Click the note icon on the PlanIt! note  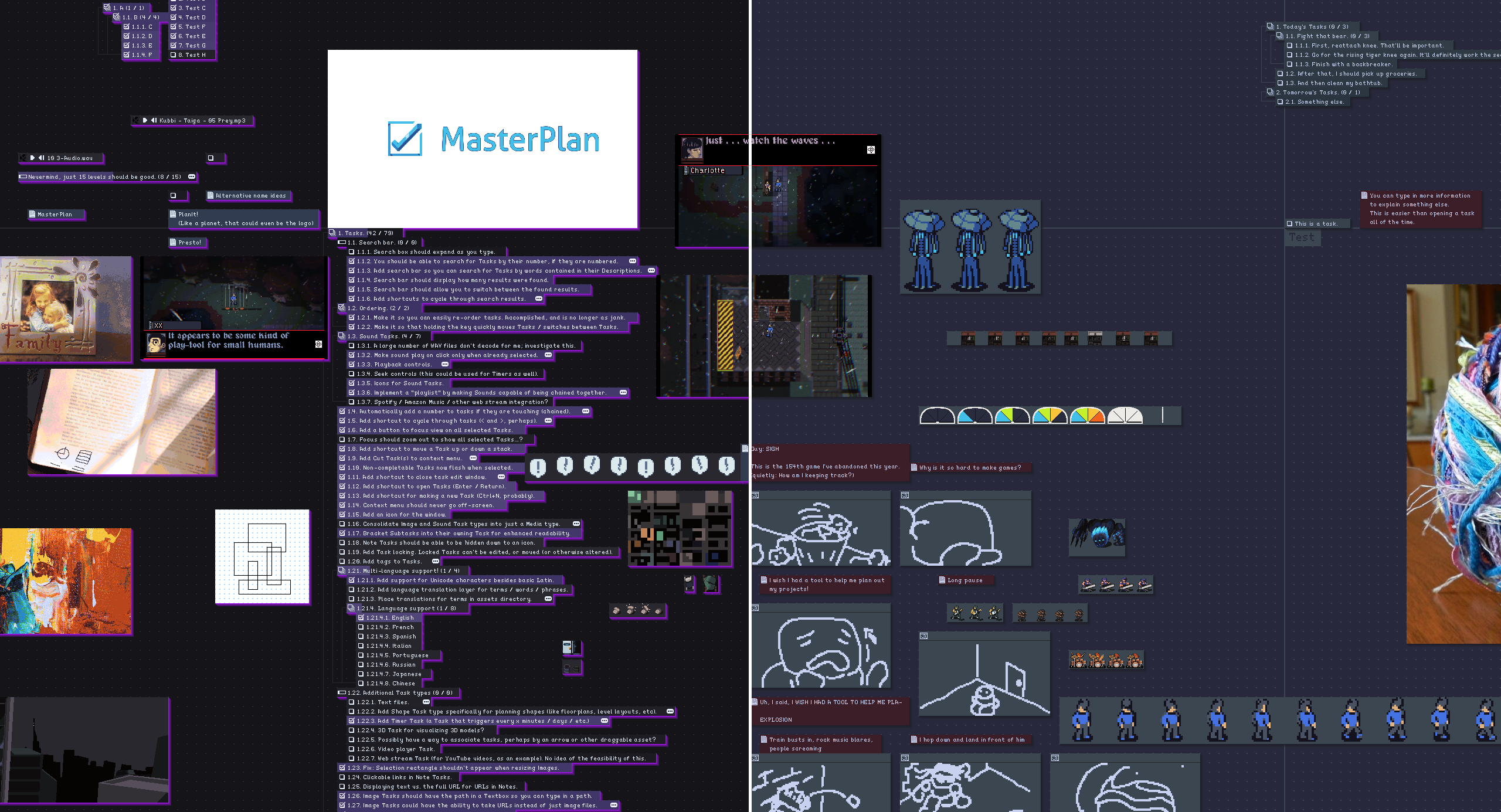[173, 214]
